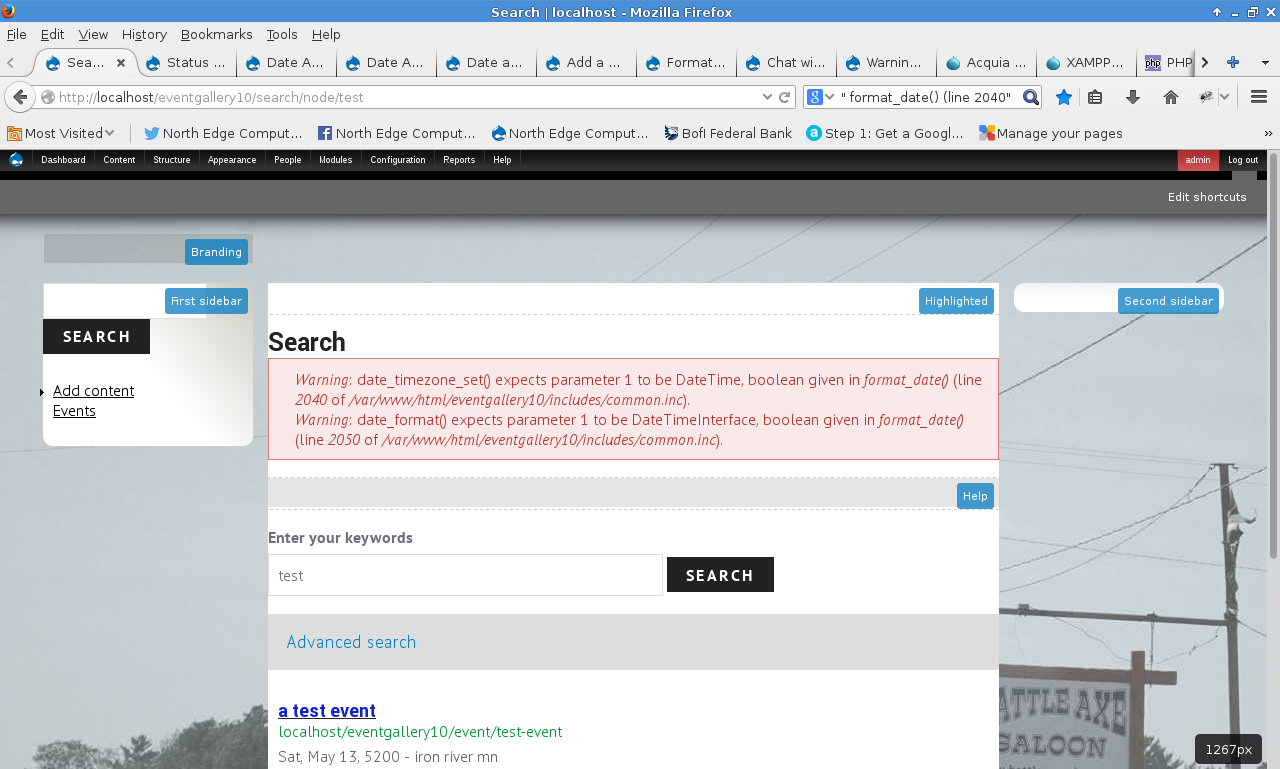
Task: Open Modules in the Drupal admin bar
Action: (x=336, y=160)
